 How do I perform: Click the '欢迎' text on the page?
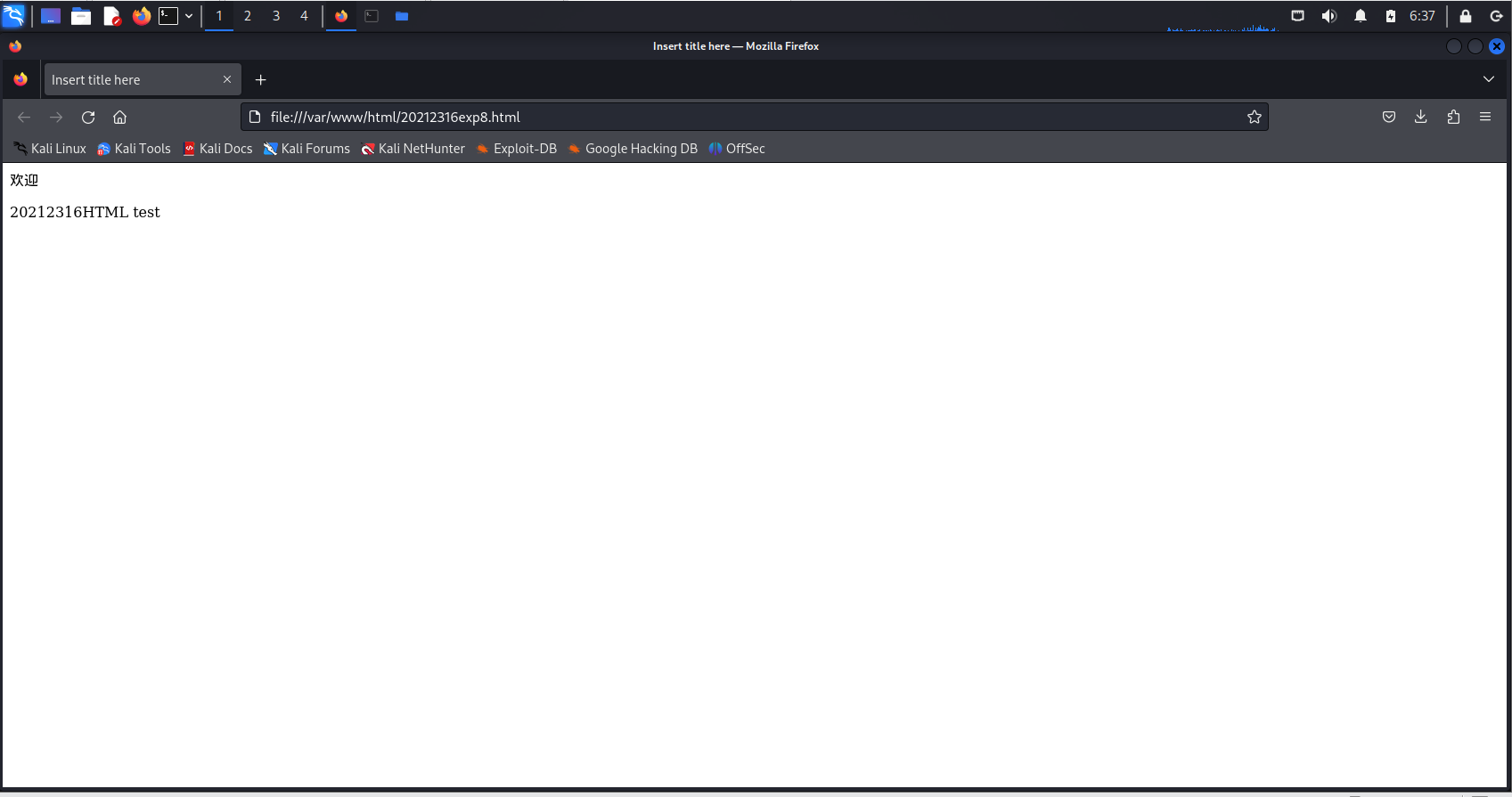[x=24, y=180]
